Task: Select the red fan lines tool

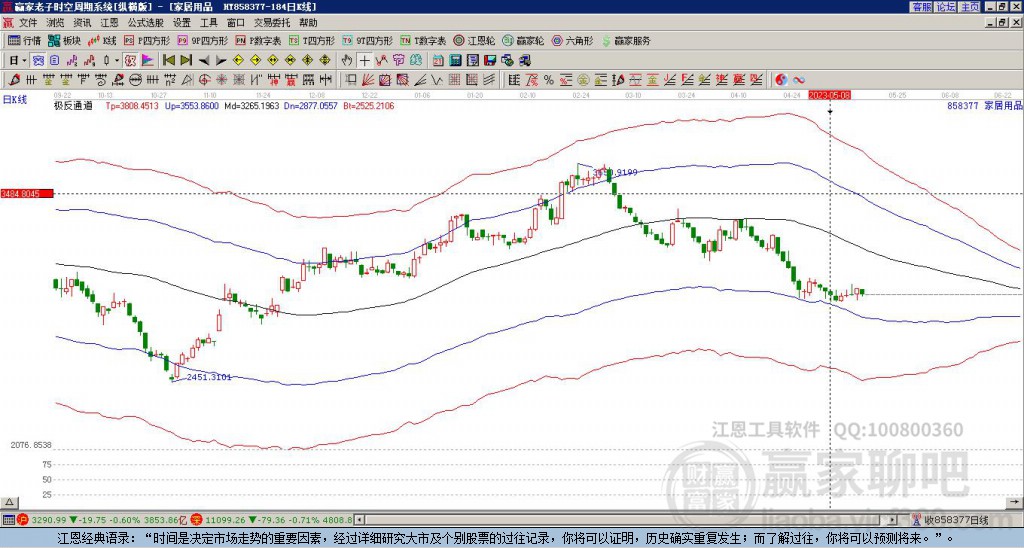Action: pyautogui.click(x=367, y=80)
